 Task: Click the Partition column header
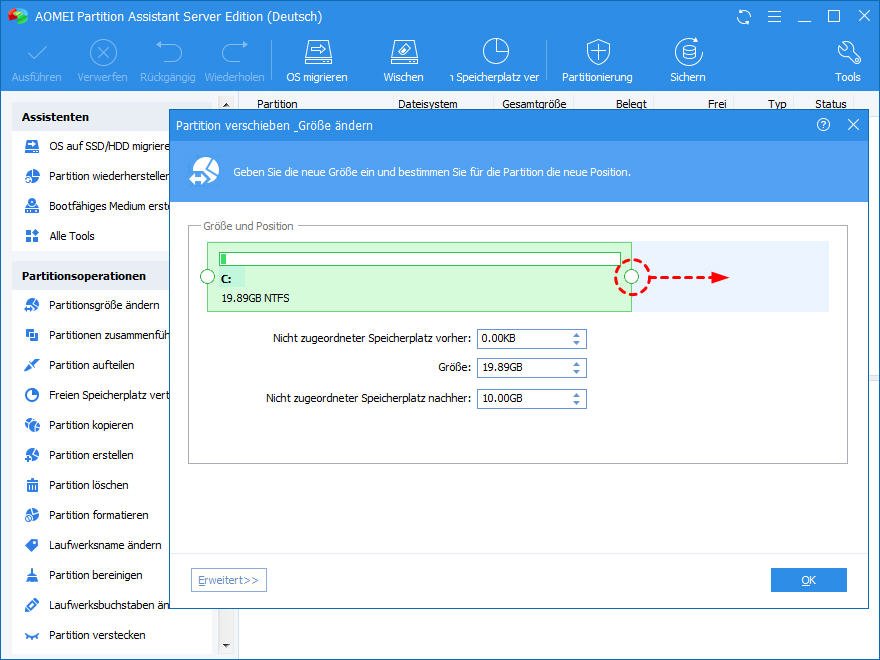pyautogui.click(x=277, y=103)
